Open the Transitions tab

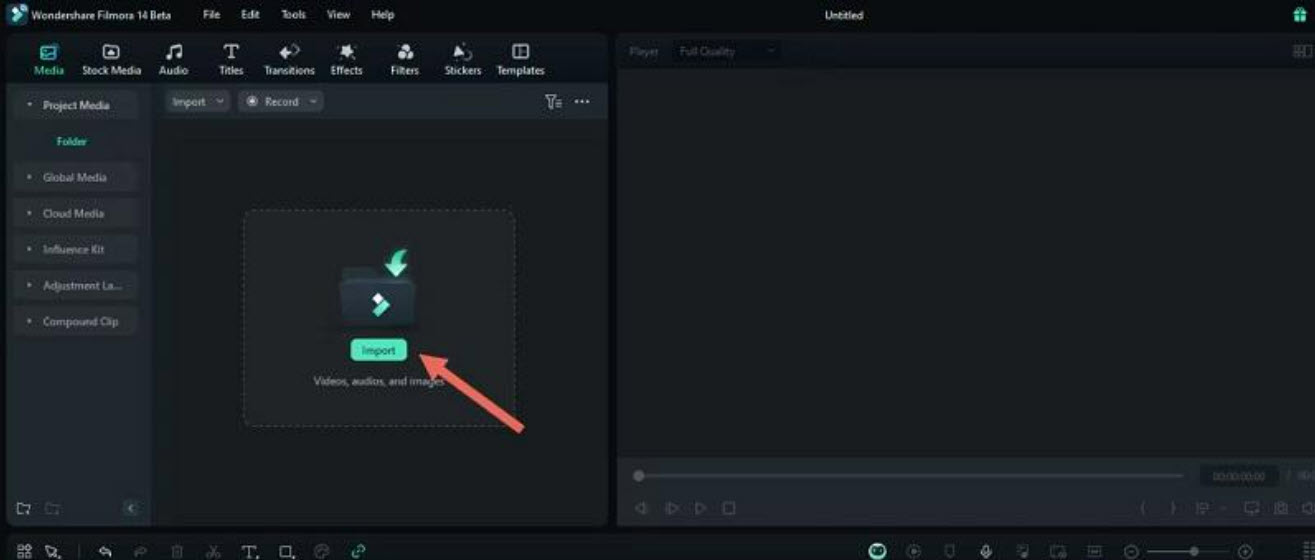click(x=289, y=60)
